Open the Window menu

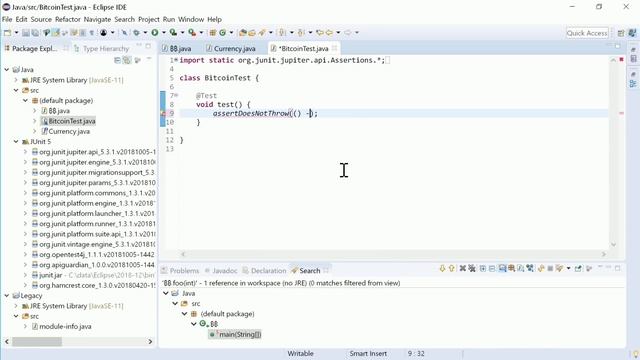[191, 19]
